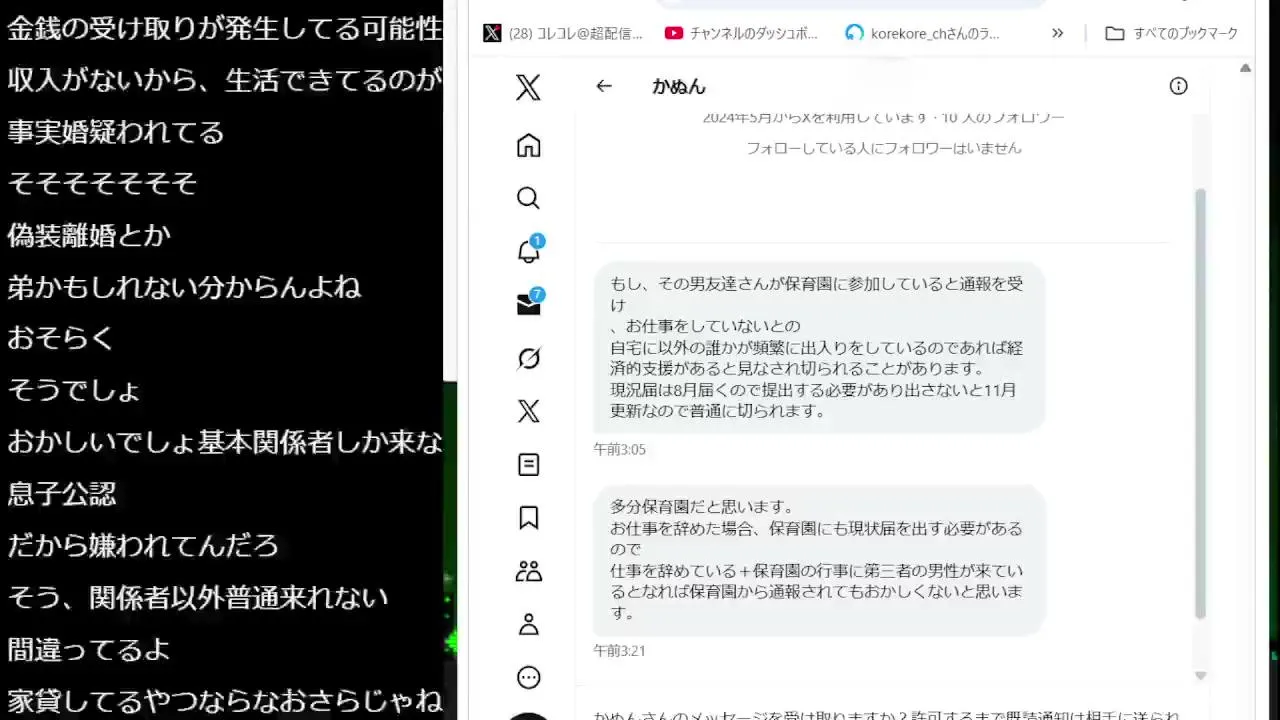Open the チャンネルのダッシュボ… YouTube bookmark
This screenshot has height=720, width=1280.
741,33
